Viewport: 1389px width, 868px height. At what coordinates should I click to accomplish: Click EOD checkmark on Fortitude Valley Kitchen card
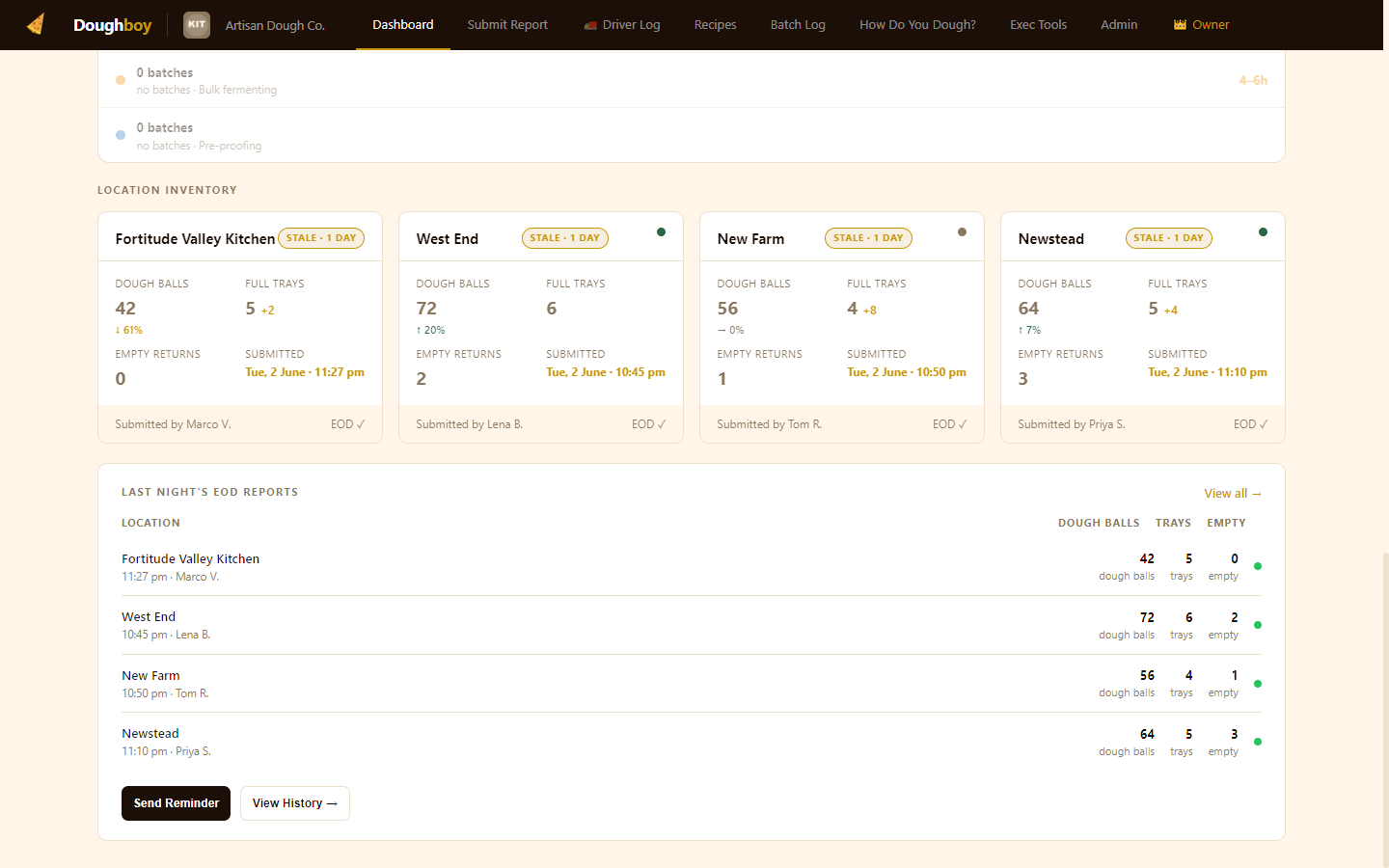coord(347,424)
